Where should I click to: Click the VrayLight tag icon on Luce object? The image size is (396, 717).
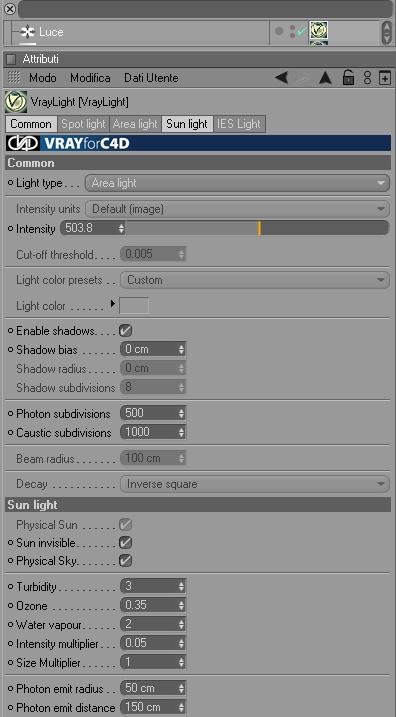[319, 31]
